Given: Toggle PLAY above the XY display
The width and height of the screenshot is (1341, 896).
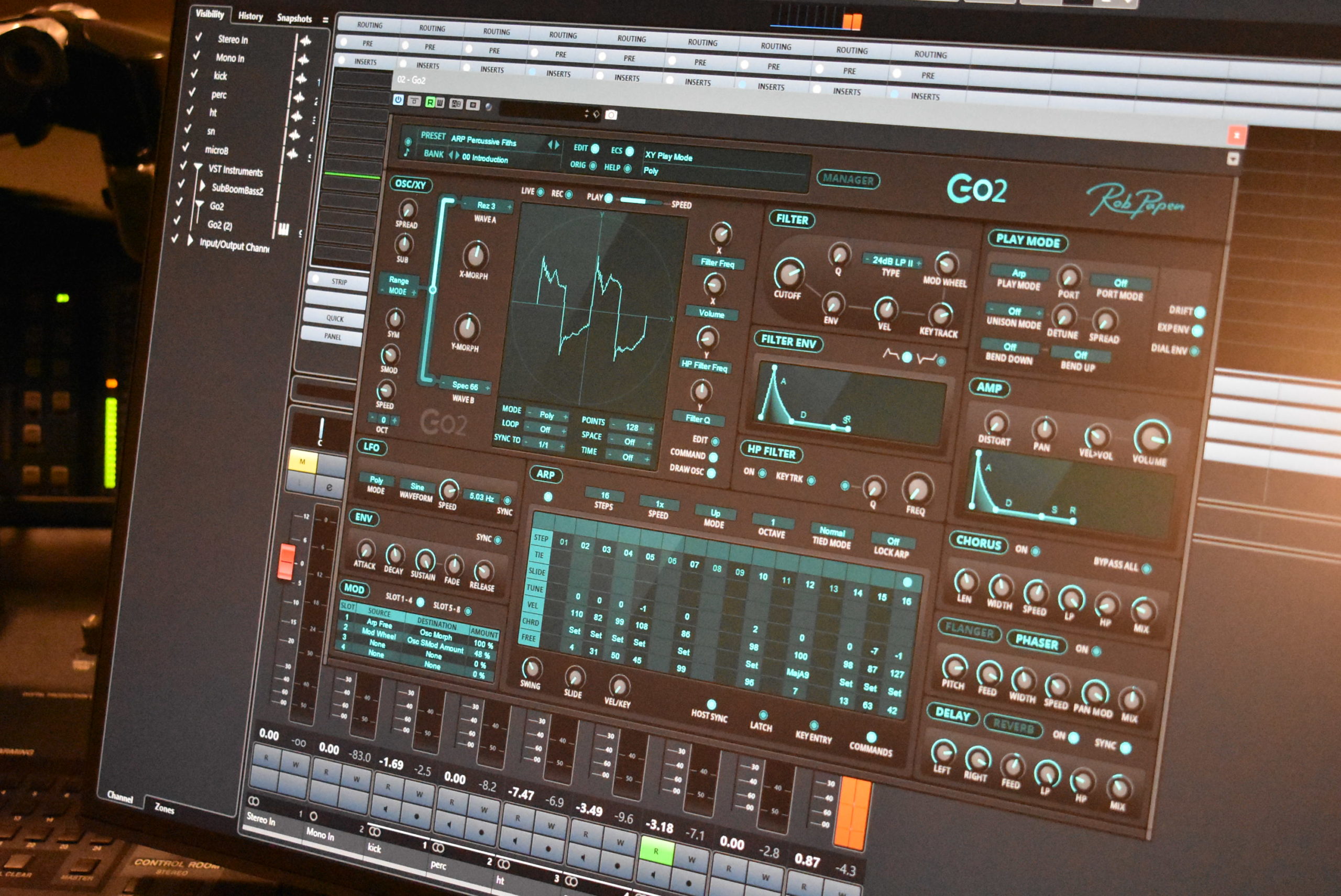Looking at the screenshot, I should coord(609,198).
